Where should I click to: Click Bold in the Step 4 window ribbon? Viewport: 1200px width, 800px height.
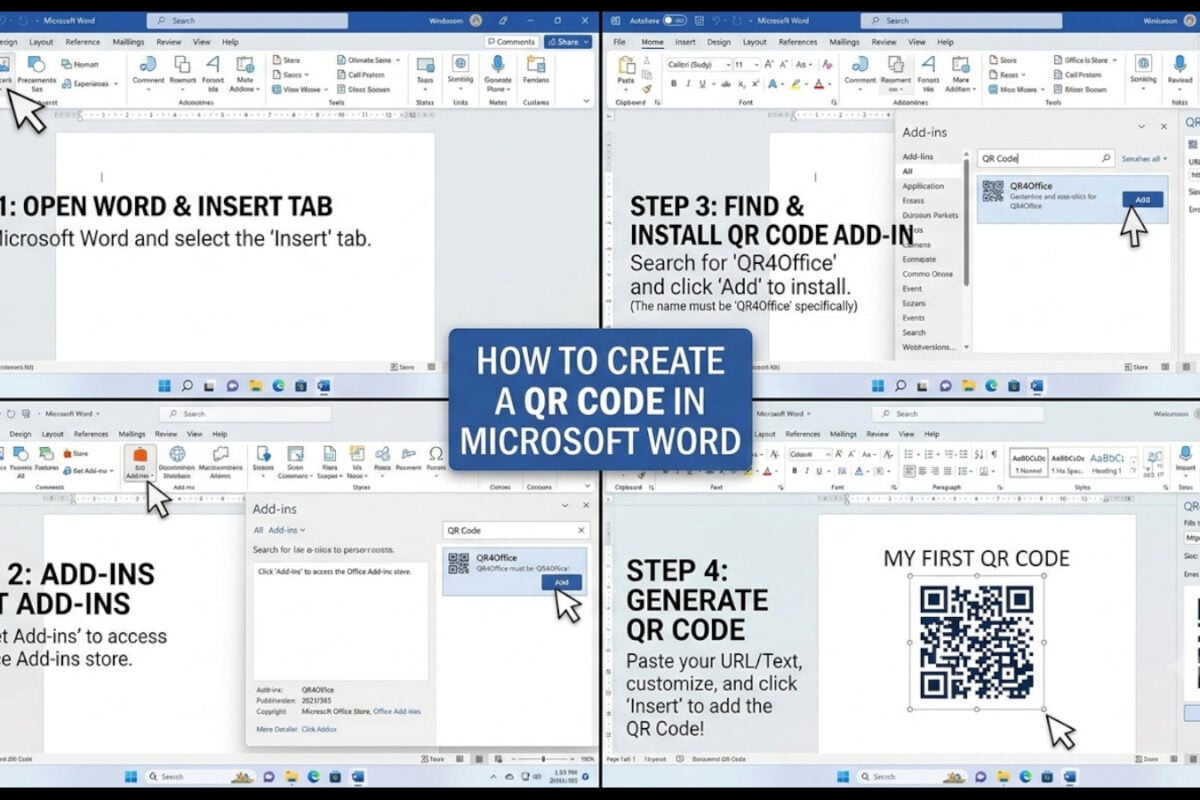coord(794,471)
